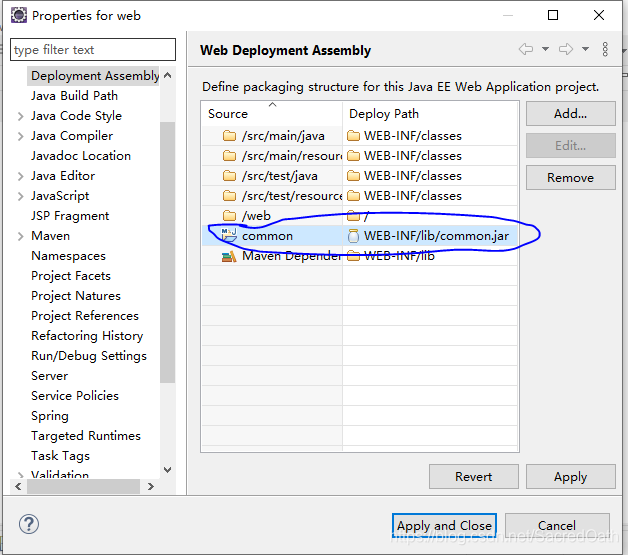Expand the JavaScript node
The width and height of the screenshot is (628, 555).
click(20, 196)
